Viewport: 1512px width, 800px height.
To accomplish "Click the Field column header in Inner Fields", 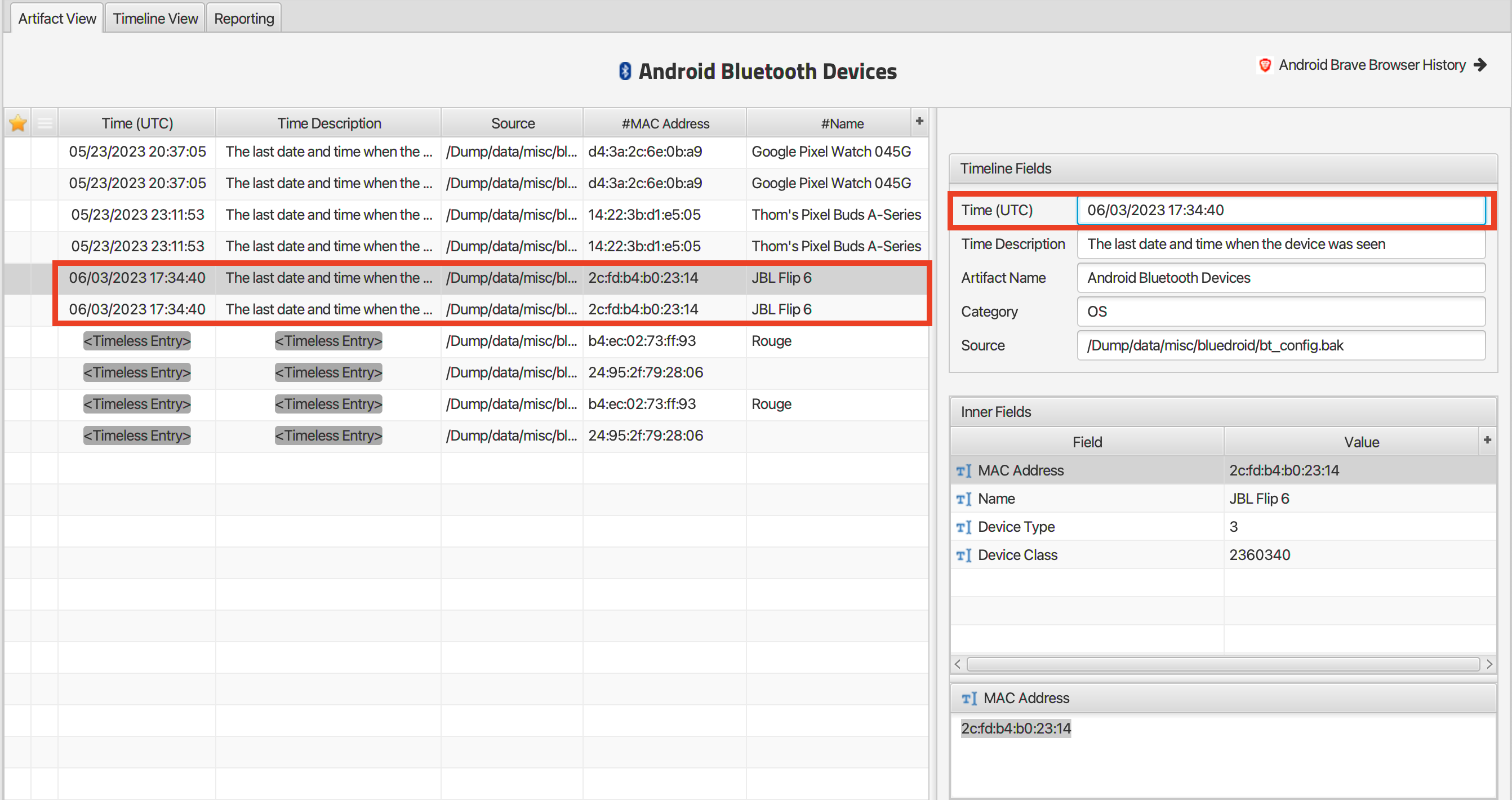I will [1087, 442].
